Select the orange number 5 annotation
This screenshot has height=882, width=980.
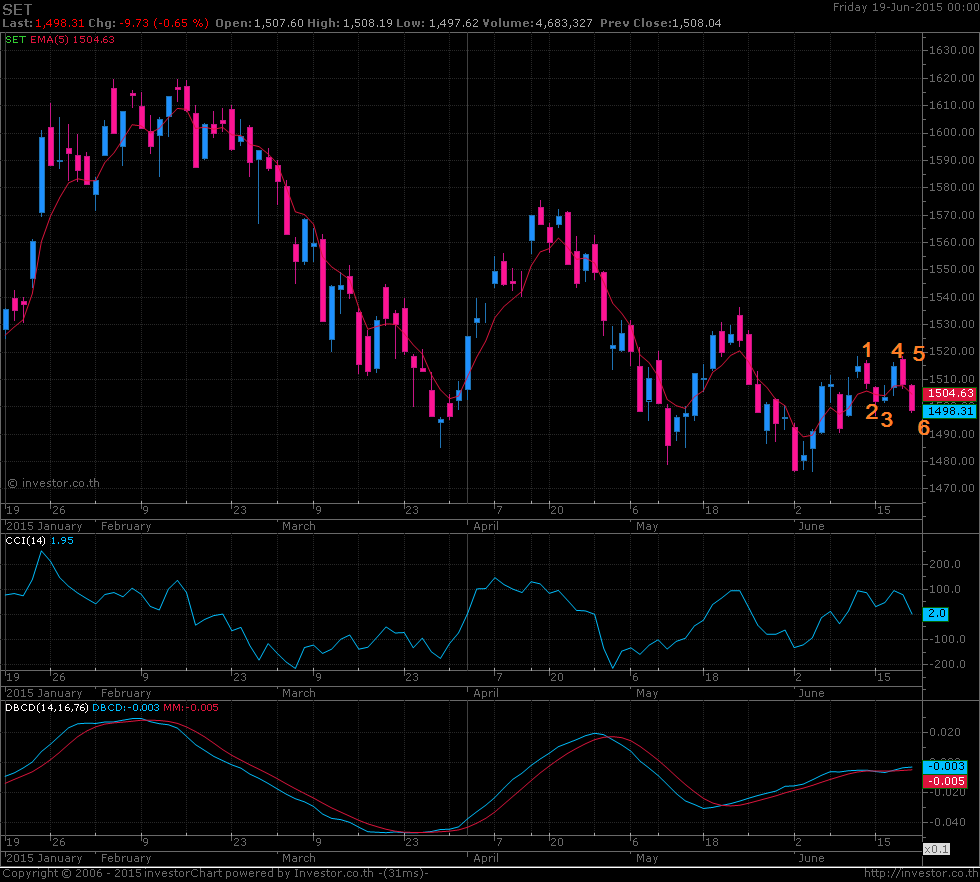[919, 354]
